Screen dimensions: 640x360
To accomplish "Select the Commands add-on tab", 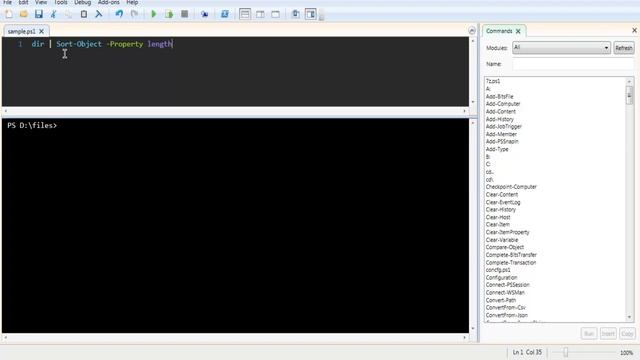I will click(x=499, y=31).
